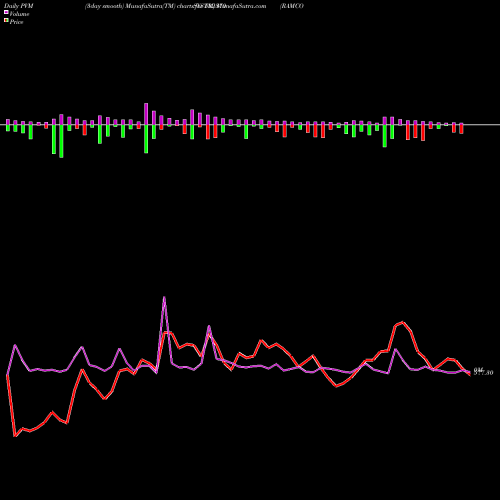Click the lowest point of red price line
Viewport: 500px width, 500px height.
pyautogui.click(x=15, y=436)
